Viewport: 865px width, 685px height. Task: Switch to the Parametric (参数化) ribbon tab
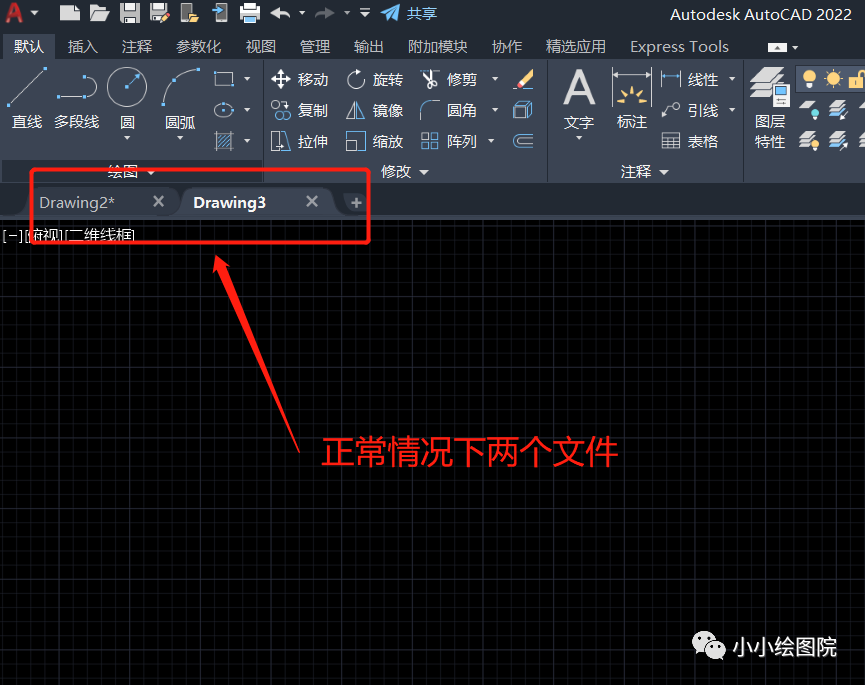point(199,47)
